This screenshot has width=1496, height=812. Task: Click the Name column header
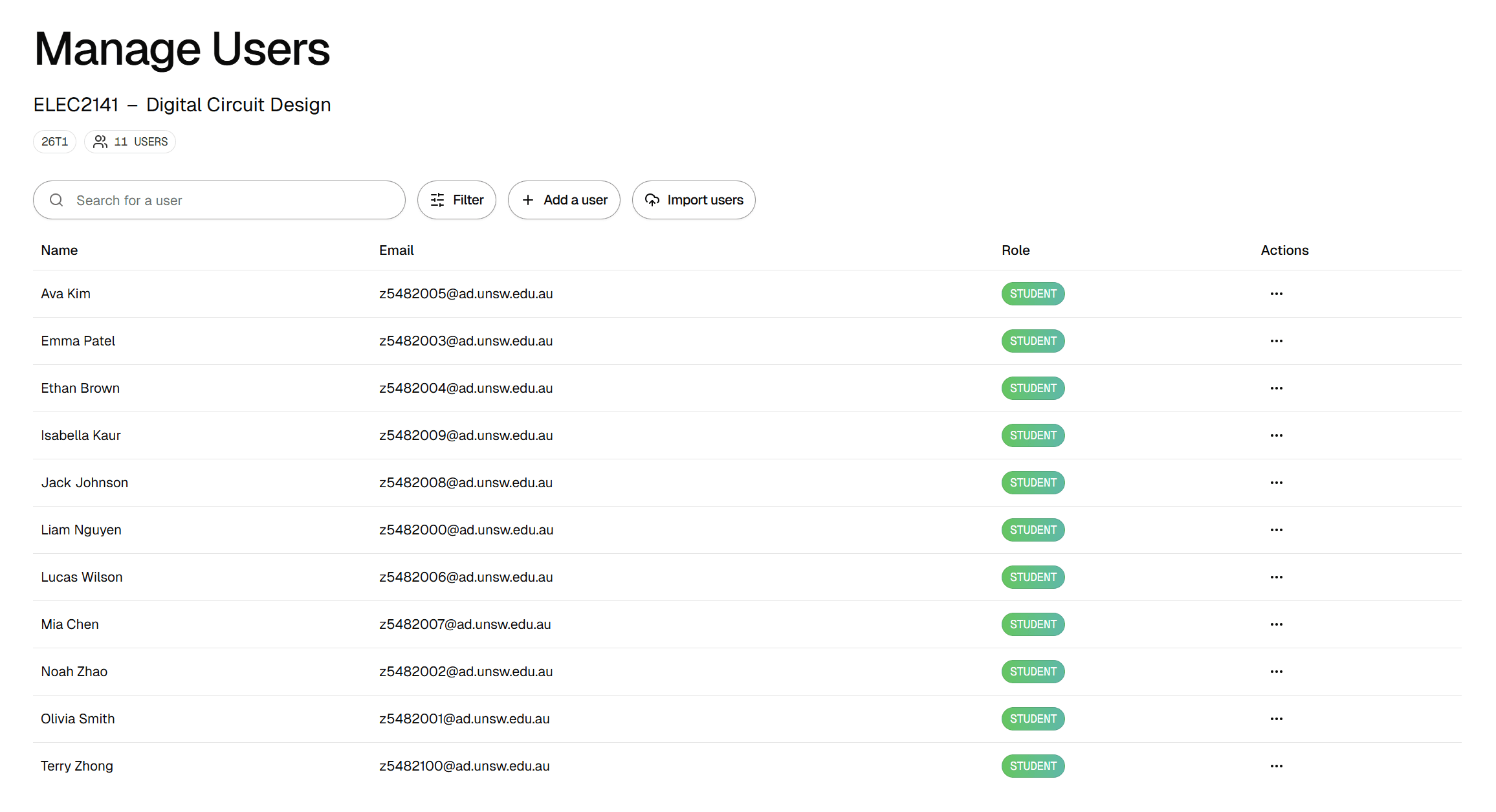(x=60, y=250)
